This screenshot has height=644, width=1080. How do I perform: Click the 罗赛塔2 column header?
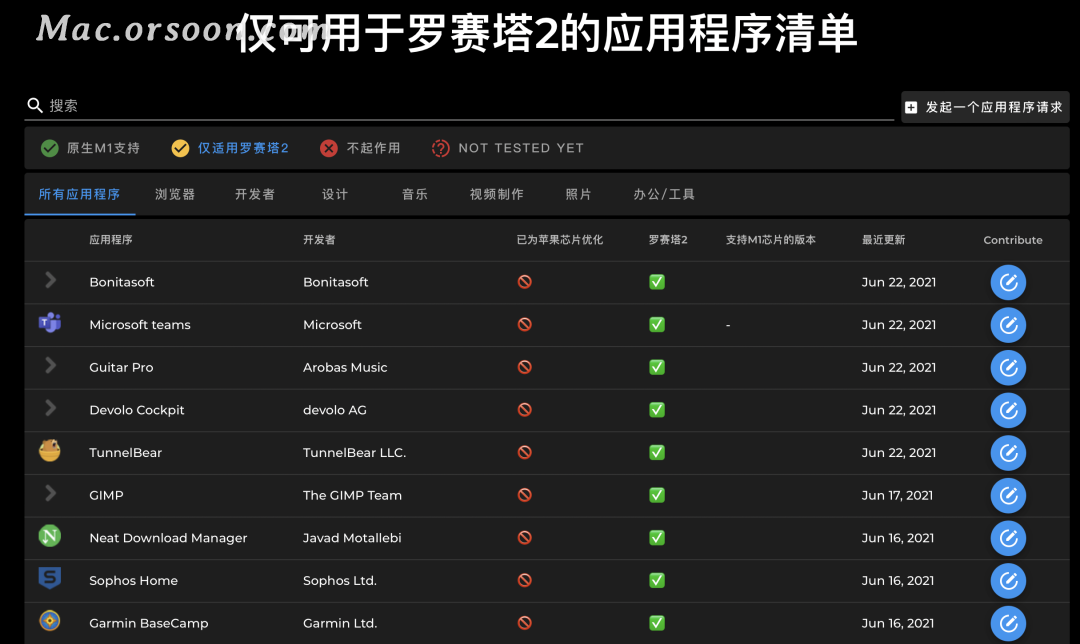pos(668,240)
